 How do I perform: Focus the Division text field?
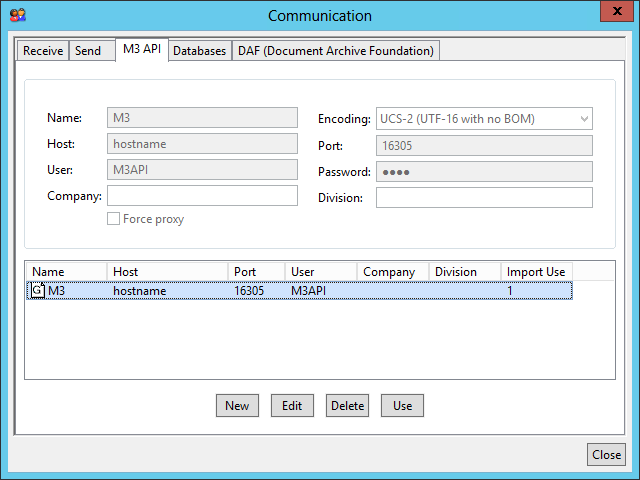(x=484, y=198)
